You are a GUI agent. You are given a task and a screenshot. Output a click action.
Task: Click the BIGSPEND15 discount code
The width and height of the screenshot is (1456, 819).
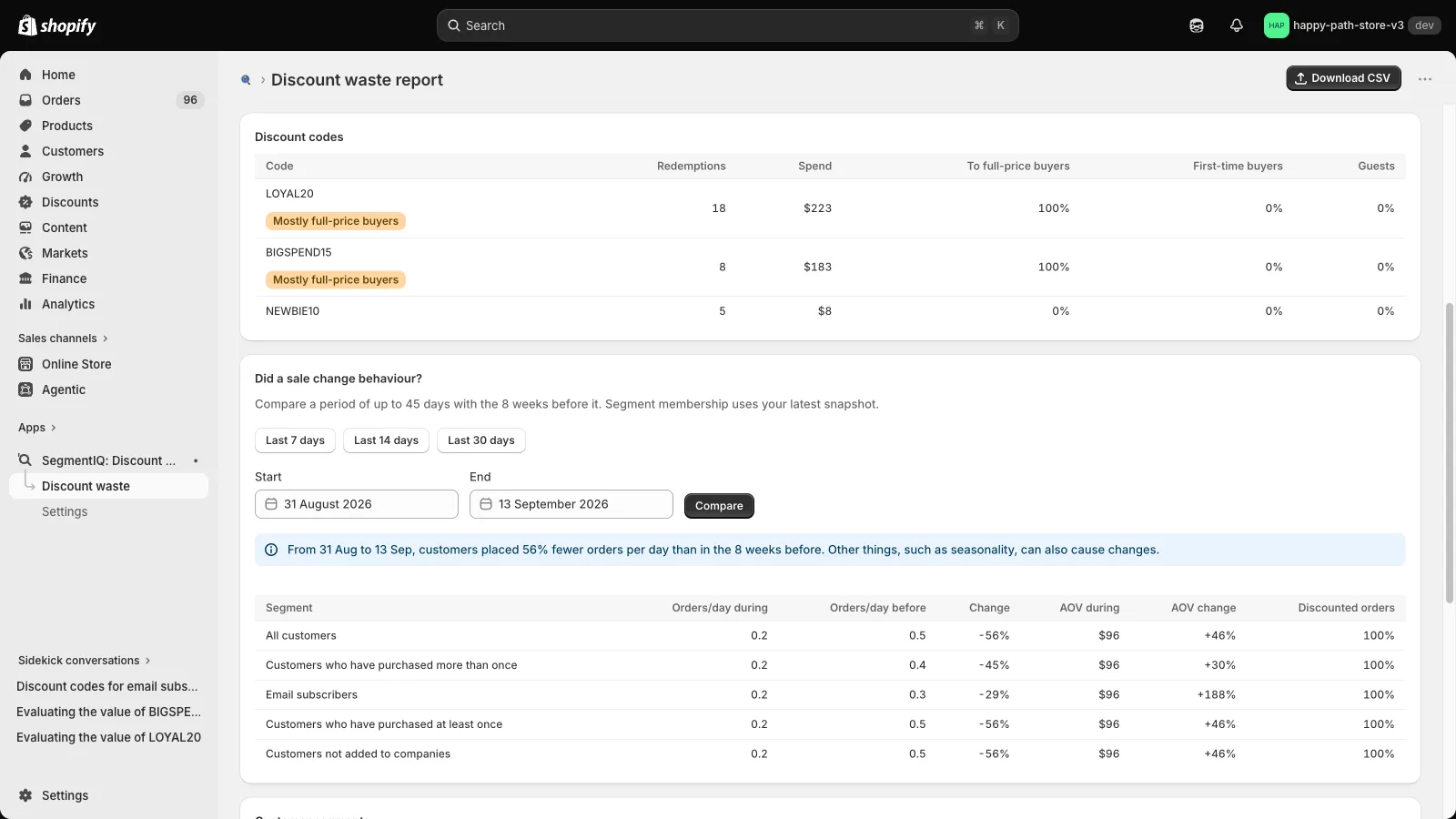tap(298, 252)
